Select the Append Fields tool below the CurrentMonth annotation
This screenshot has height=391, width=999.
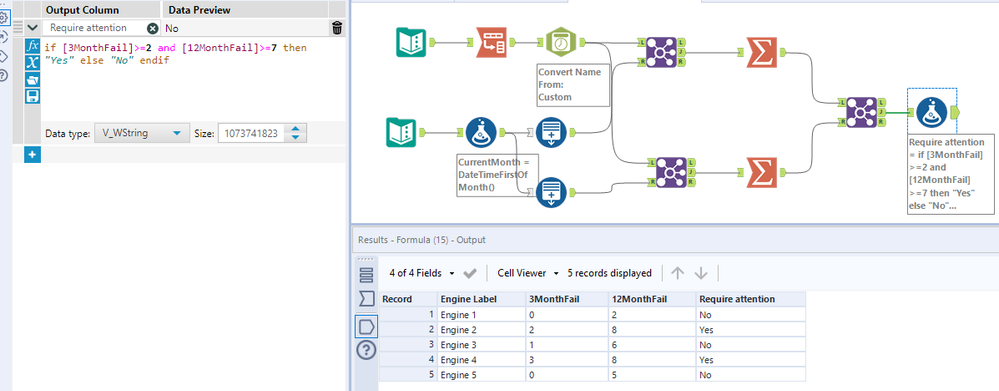pyautogui.click(x=552, y=192)
